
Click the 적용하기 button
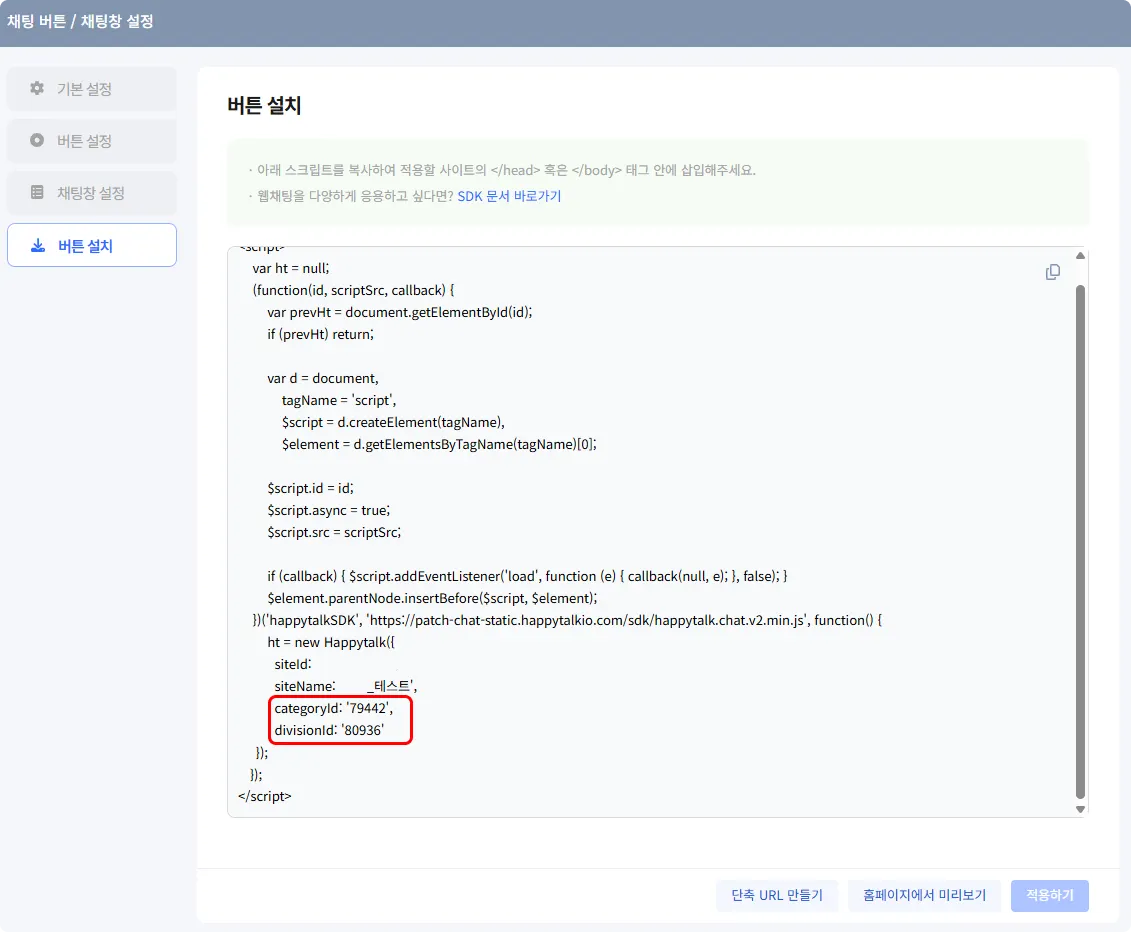[x=1049, y=895]
